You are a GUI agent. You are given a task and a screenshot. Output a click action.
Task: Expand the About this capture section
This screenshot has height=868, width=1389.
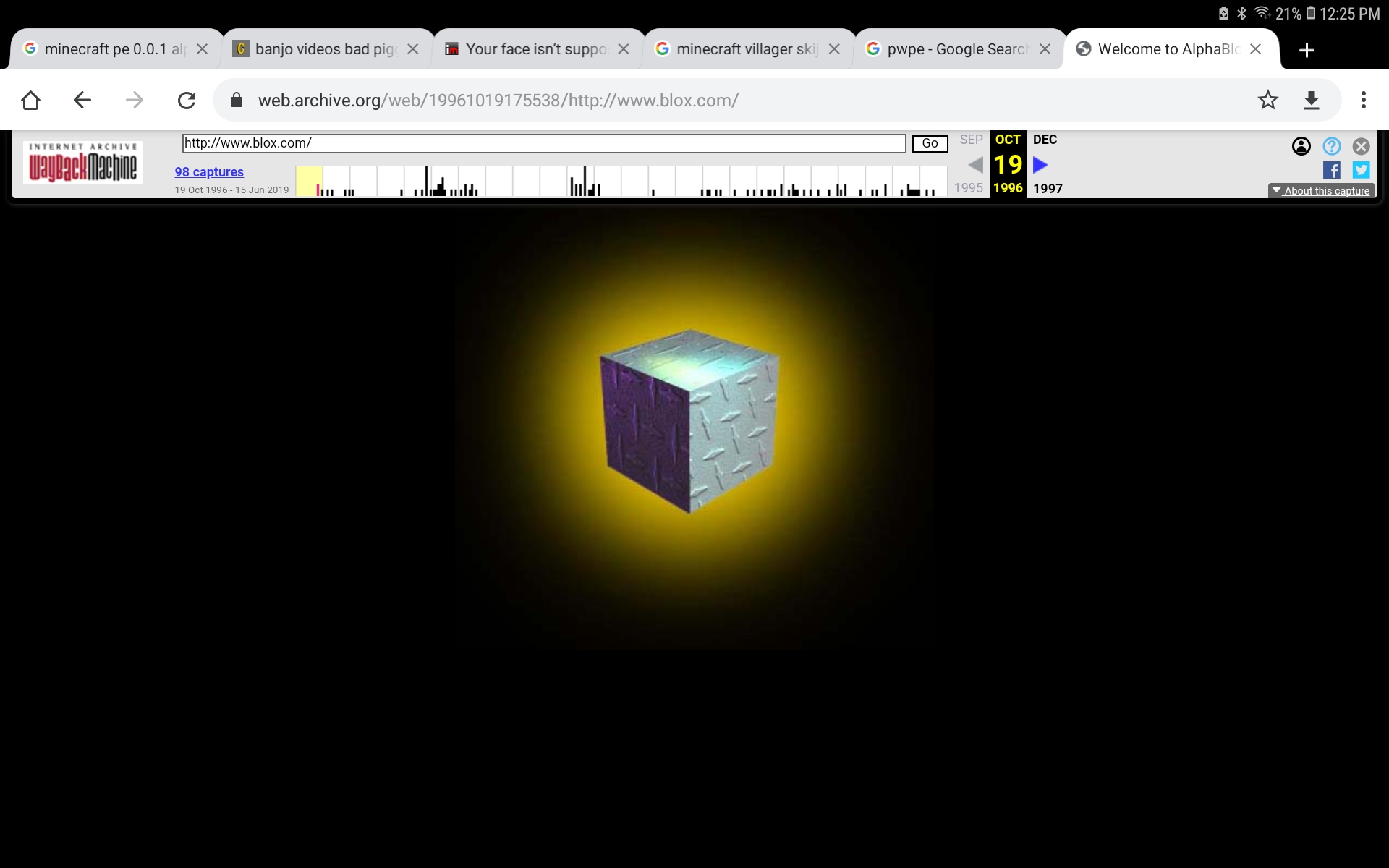click(1322, 190)
